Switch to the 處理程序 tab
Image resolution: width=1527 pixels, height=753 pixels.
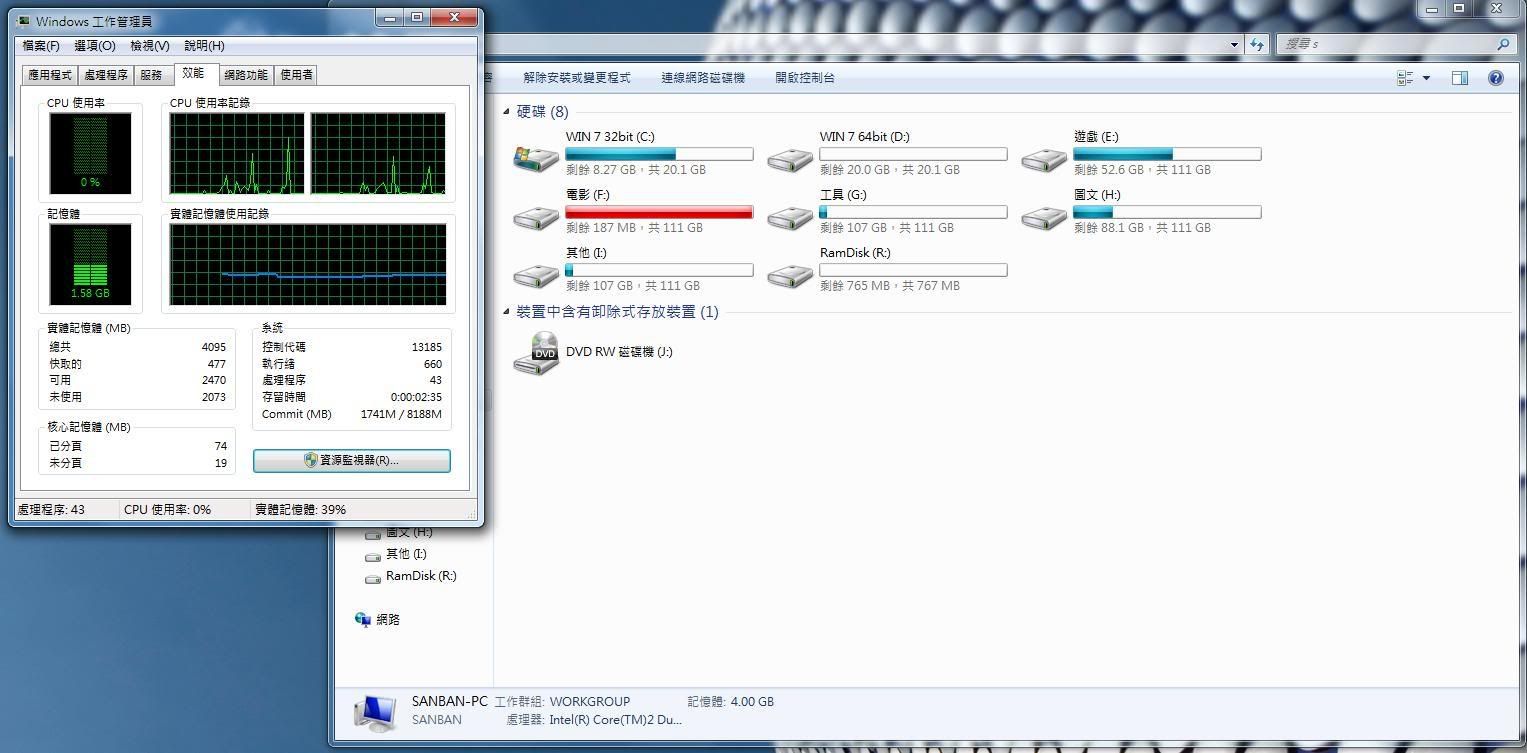(106, 75)
